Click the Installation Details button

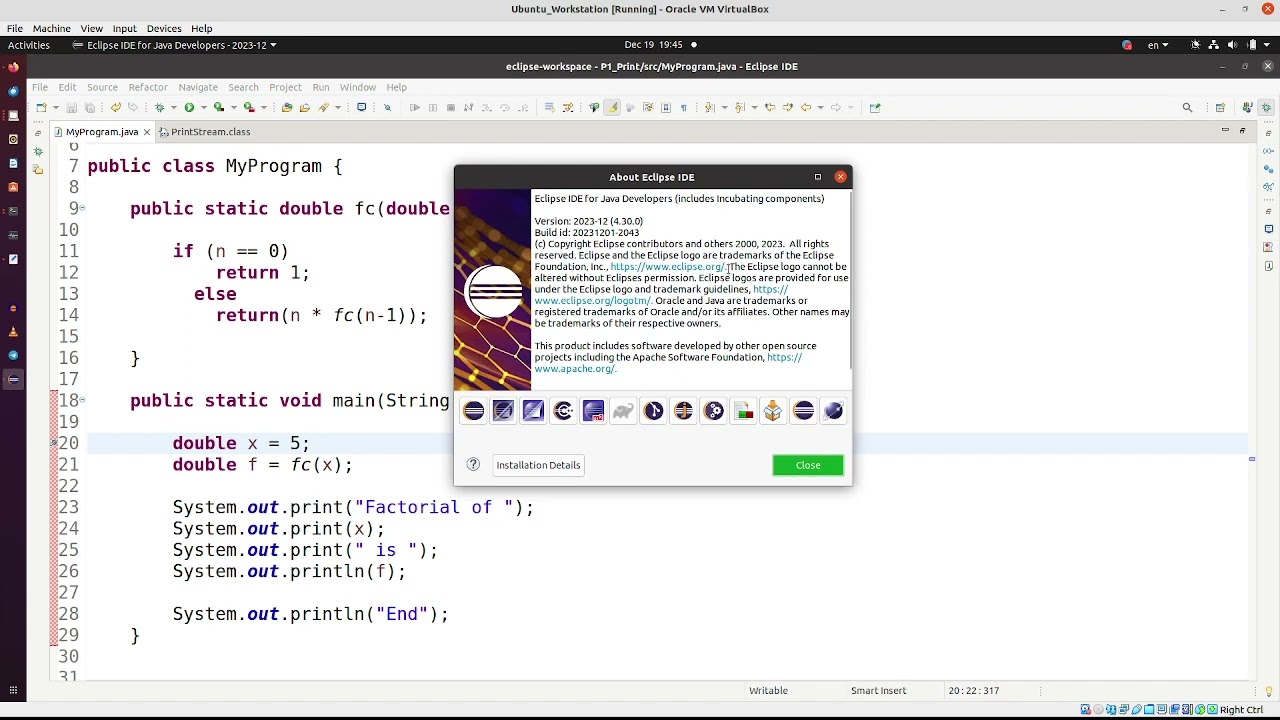538,465
